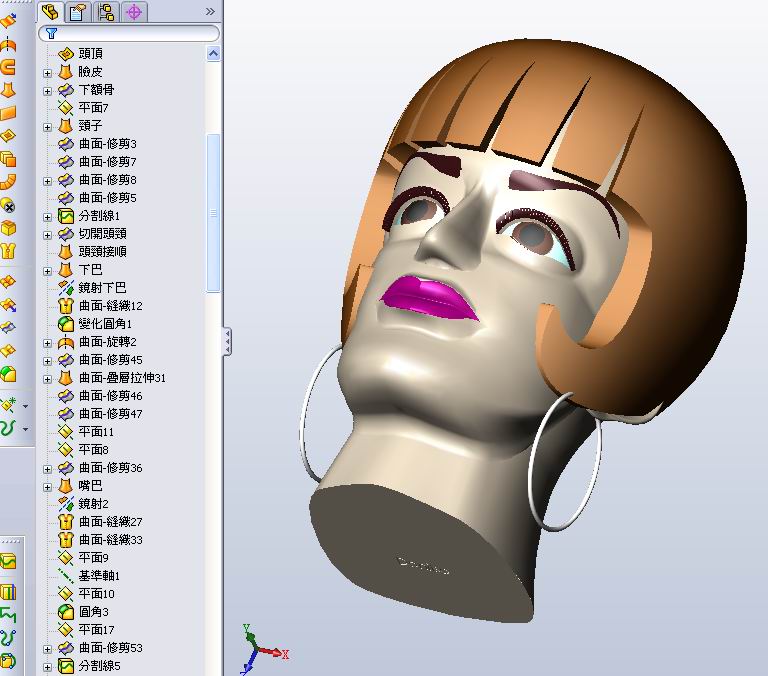
Task: Click the filter funnel icon
Action: (x=51, y=33)
